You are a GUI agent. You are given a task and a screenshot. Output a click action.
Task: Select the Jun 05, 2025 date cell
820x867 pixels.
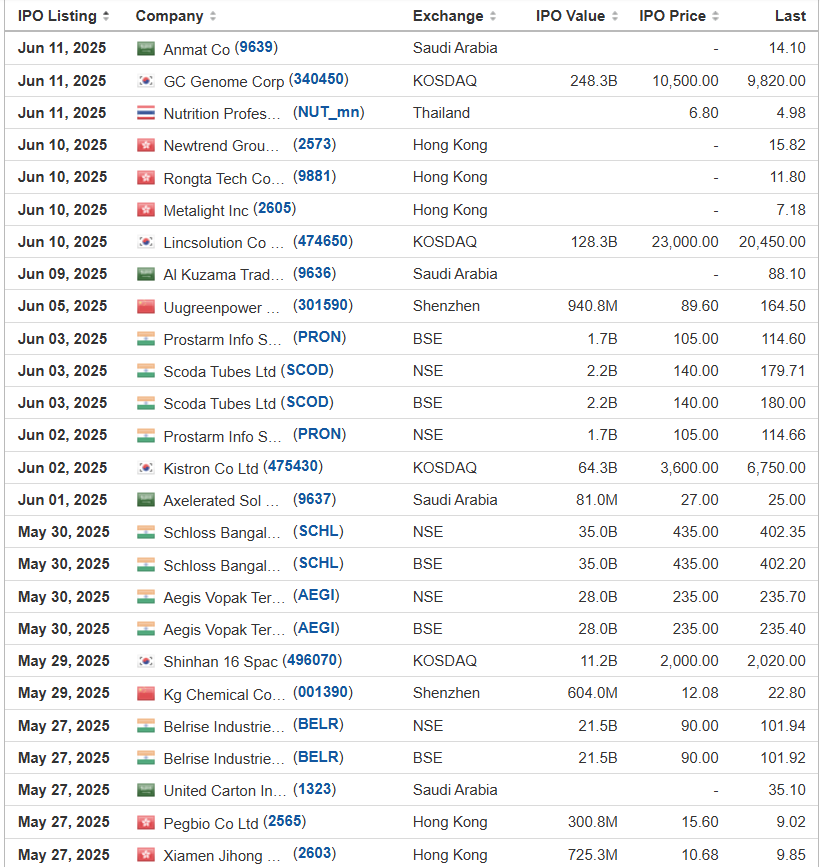click(x=62, y=306)
